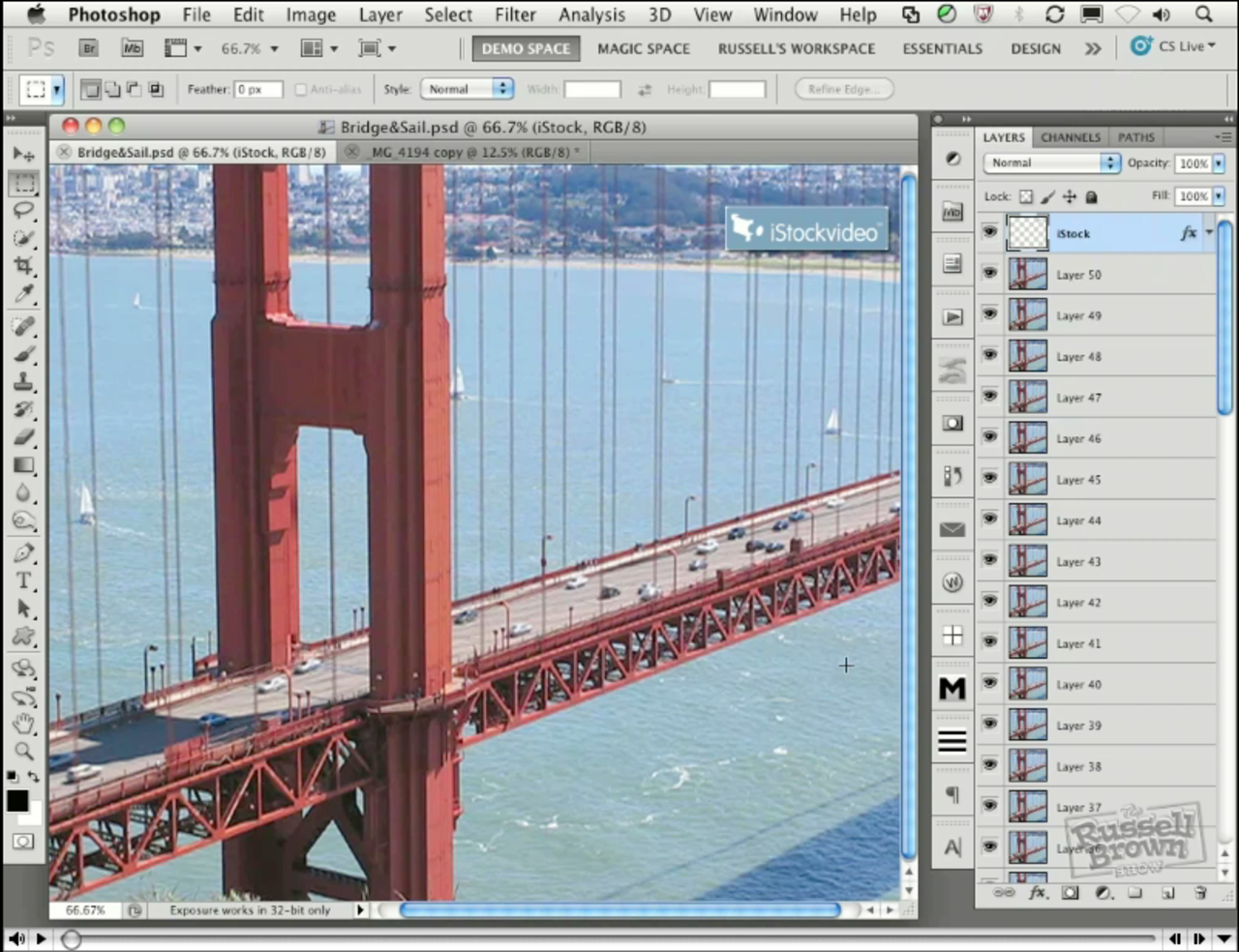Image resolution: width=1239 pixels, height=952 pixels.
Task: Hide the iStock layer
Action: pyautogui.click(x=989, y=232)
